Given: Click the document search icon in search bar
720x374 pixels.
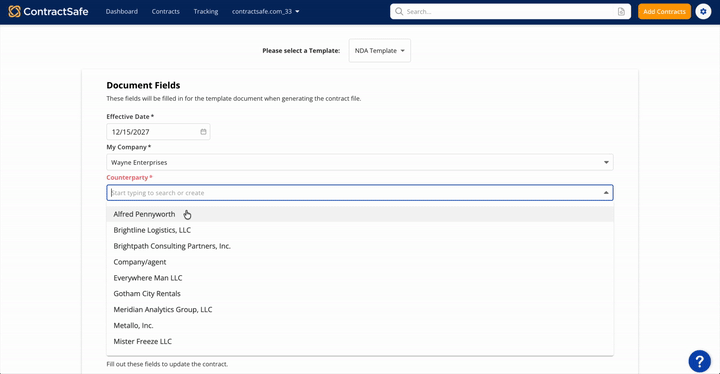Looking at the screenshot, I should [x=621, y=11].
